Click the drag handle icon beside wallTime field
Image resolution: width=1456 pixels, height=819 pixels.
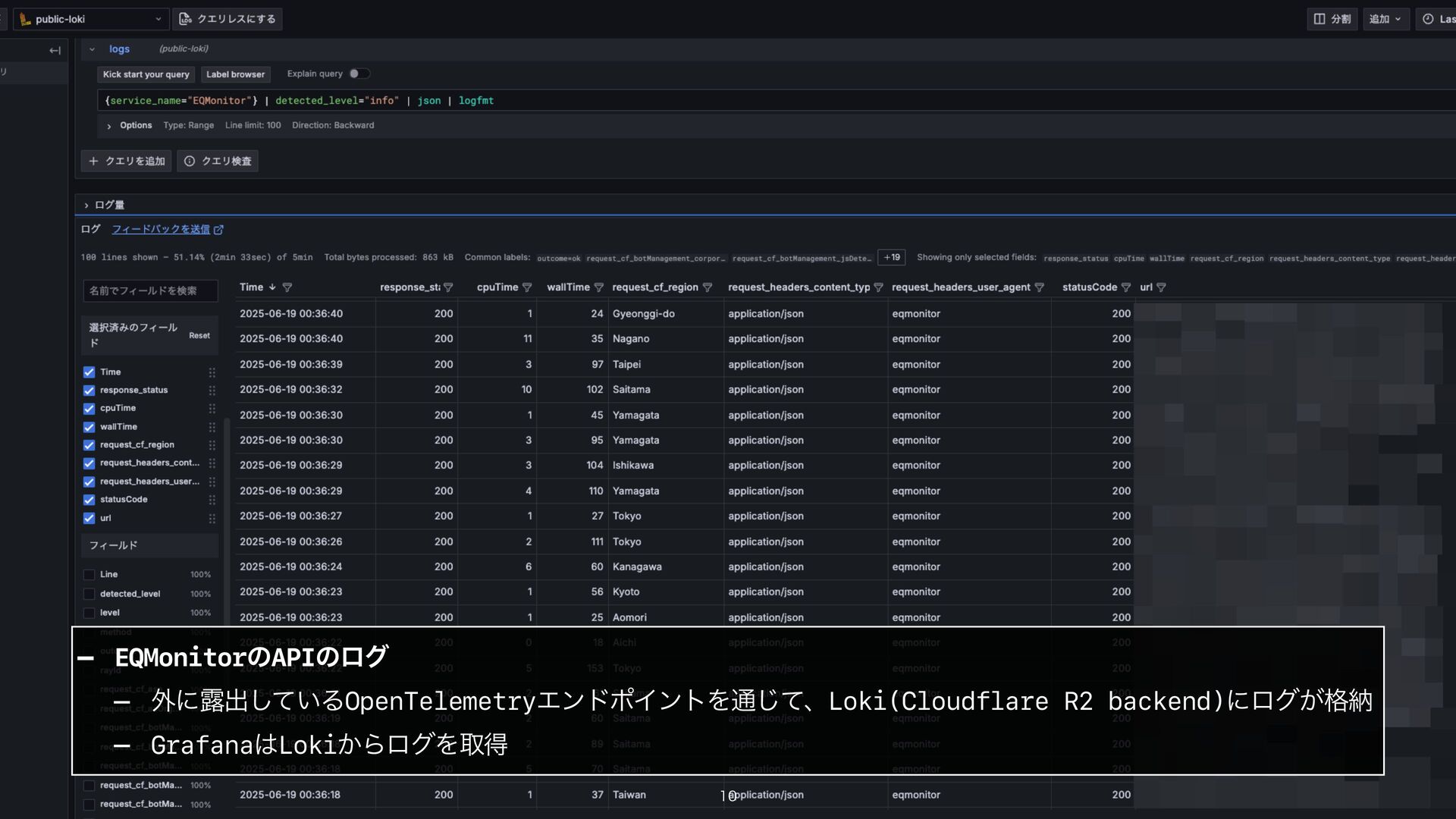click(x=212, y=427)
